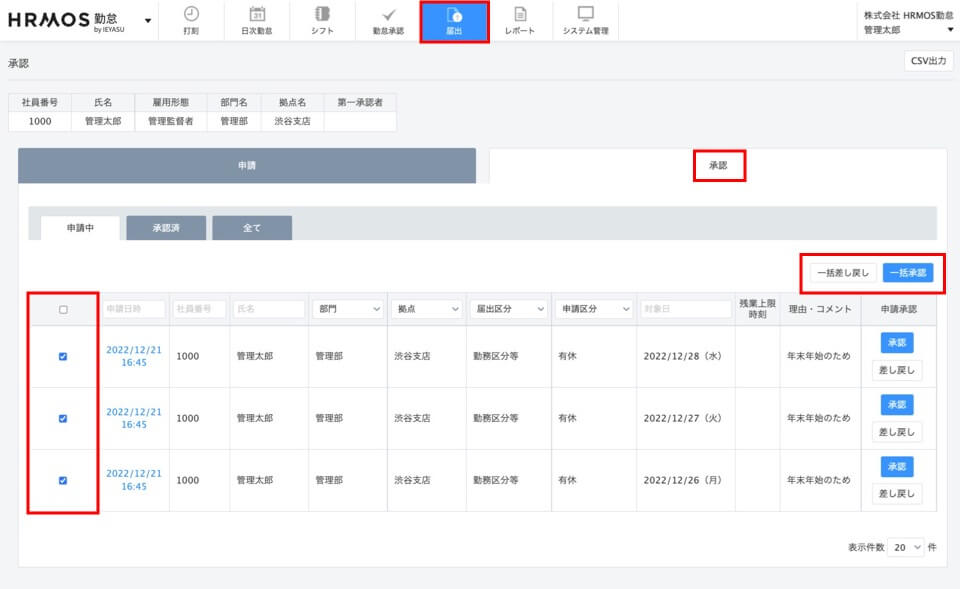Toggle the select-all checkbox in table header

63,310
